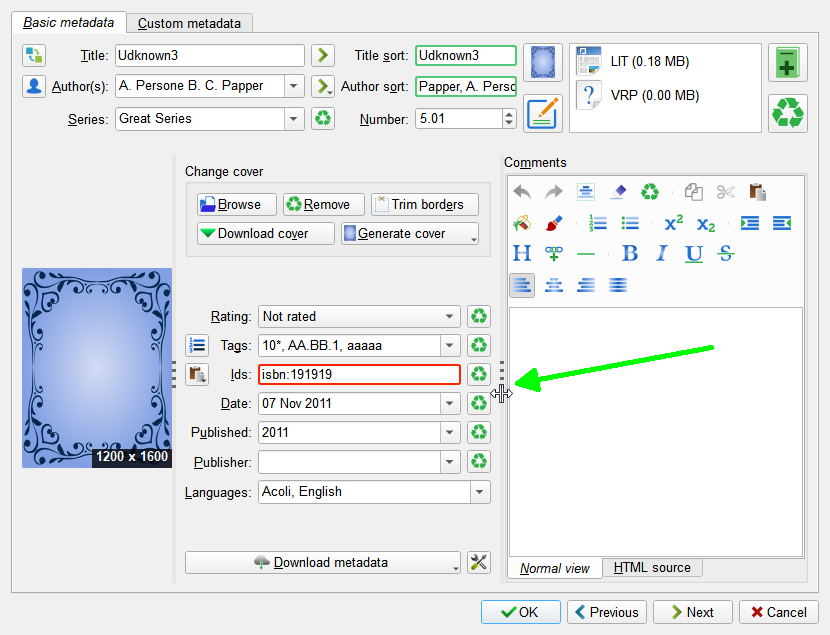Insert ordered list
The width and height of the screenshot is (830, 635).
(598, 223)
